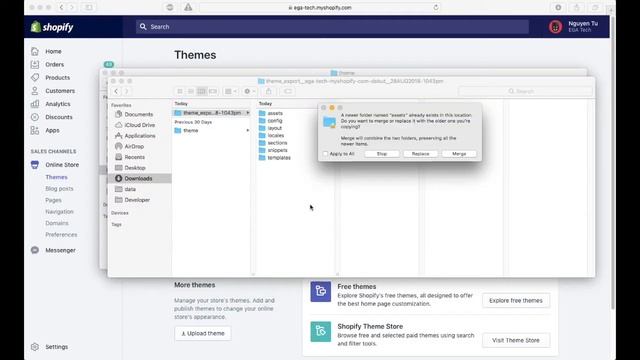Open Navigation under Online Store
Image resolution: width=640 pixels, height=360 pixels.
pyautogui.click(x=59, y=211)
